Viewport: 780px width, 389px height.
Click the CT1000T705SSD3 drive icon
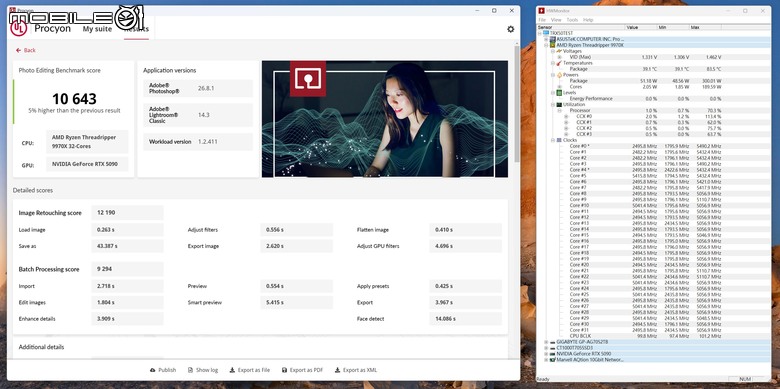point(553,348)
